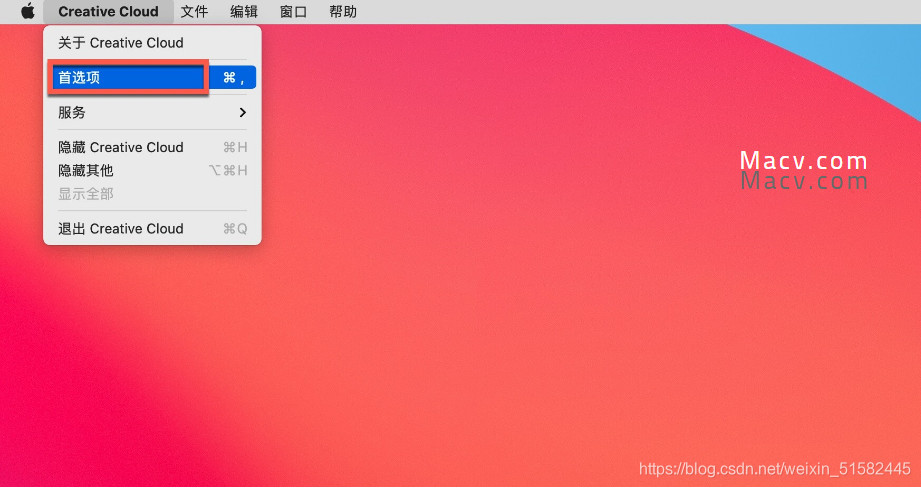Open the Apple menu icon

pos(28,11)
